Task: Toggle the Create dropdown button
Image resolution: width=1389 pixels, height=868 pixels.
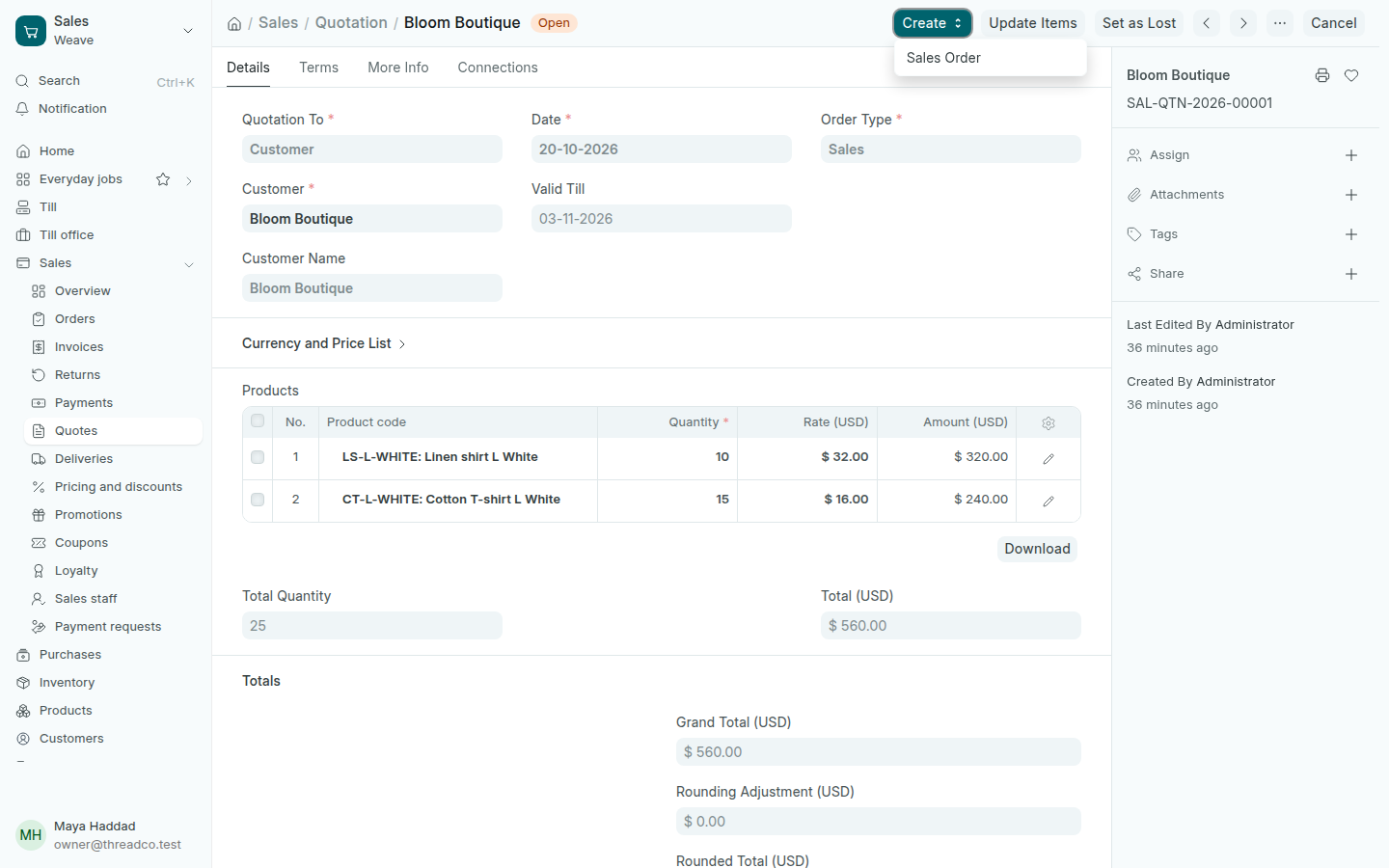Action: [932, 23]
